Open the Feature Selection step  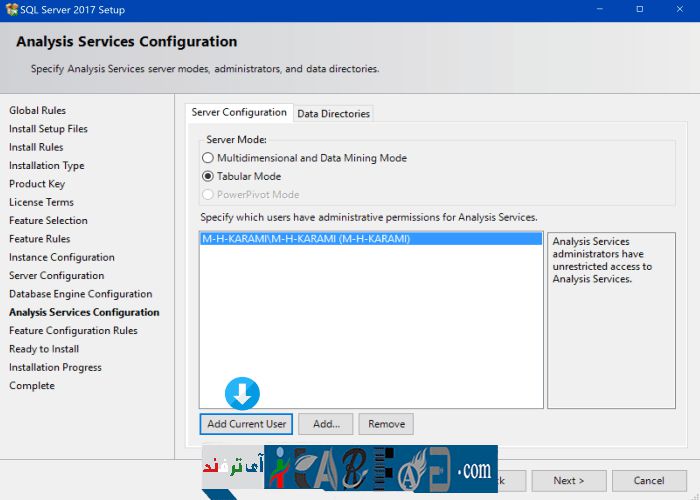pos(48,221)
